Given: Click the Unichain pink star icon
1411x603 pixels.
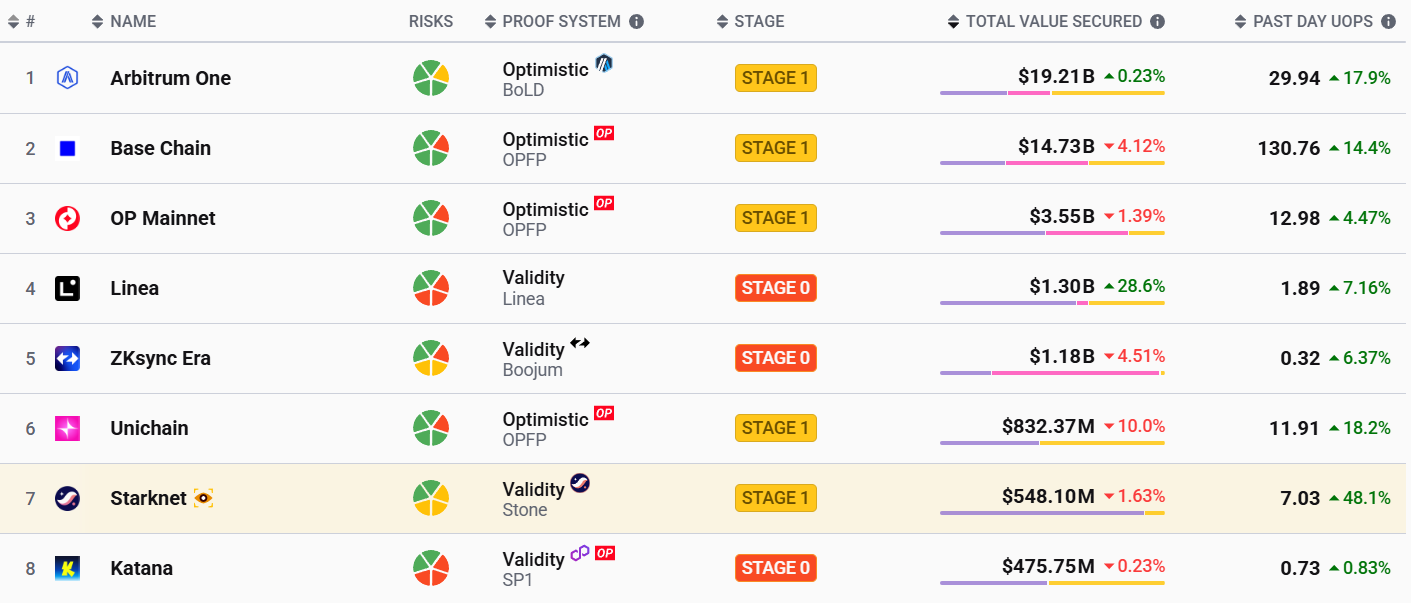Looking at the screenshot, I should 67,428.
